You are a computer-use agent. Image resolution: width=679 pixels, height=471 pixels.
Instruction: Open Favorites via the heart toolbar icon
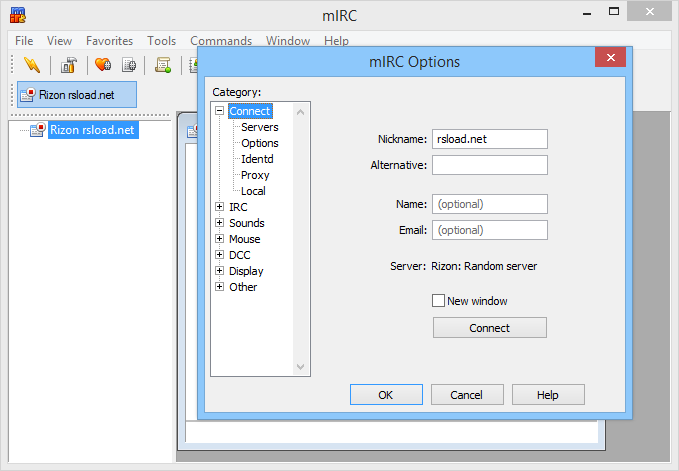(103, 65)
